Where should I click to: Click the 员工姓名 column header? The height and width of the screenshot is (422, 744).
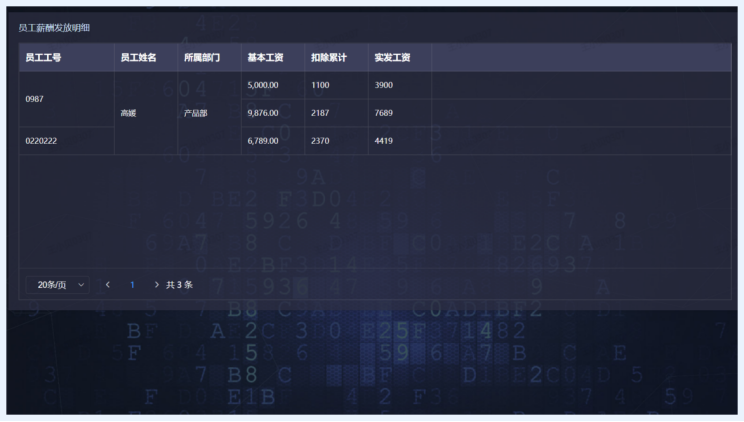[x=138, y=58]
